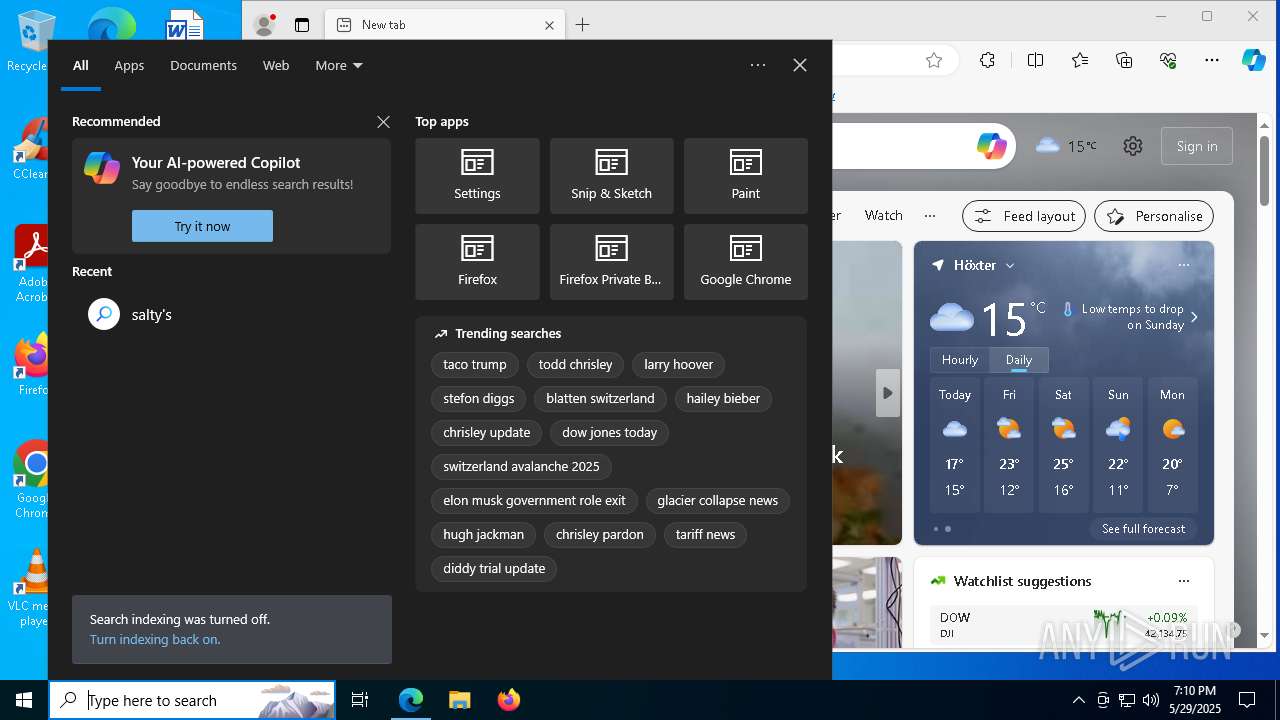Close the search panel
This screenshot has width=1280, height=720.
pos(800,65)
